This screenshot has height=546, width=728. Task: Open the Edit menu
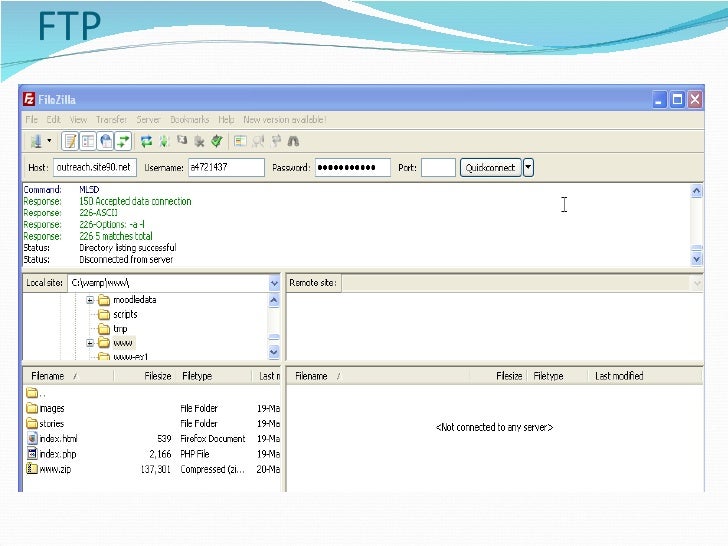(53, 120)
